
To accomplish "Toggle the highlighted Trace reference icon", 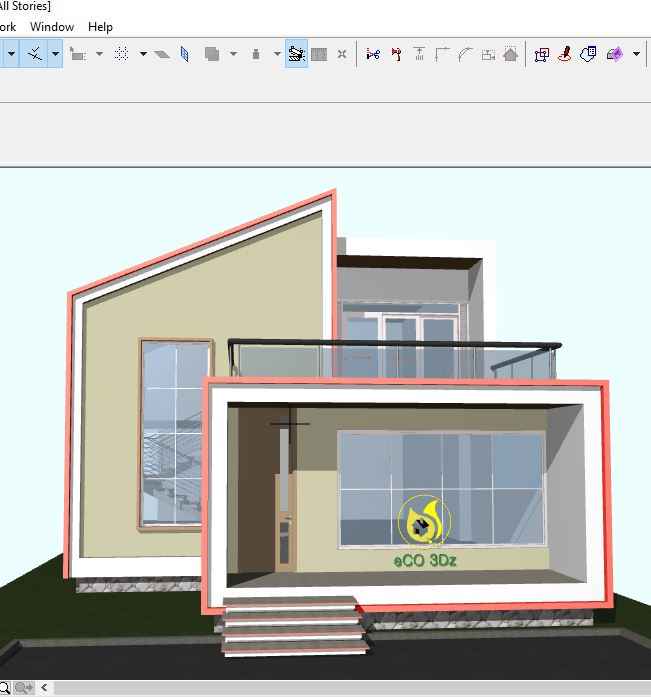I will point(296,54).
